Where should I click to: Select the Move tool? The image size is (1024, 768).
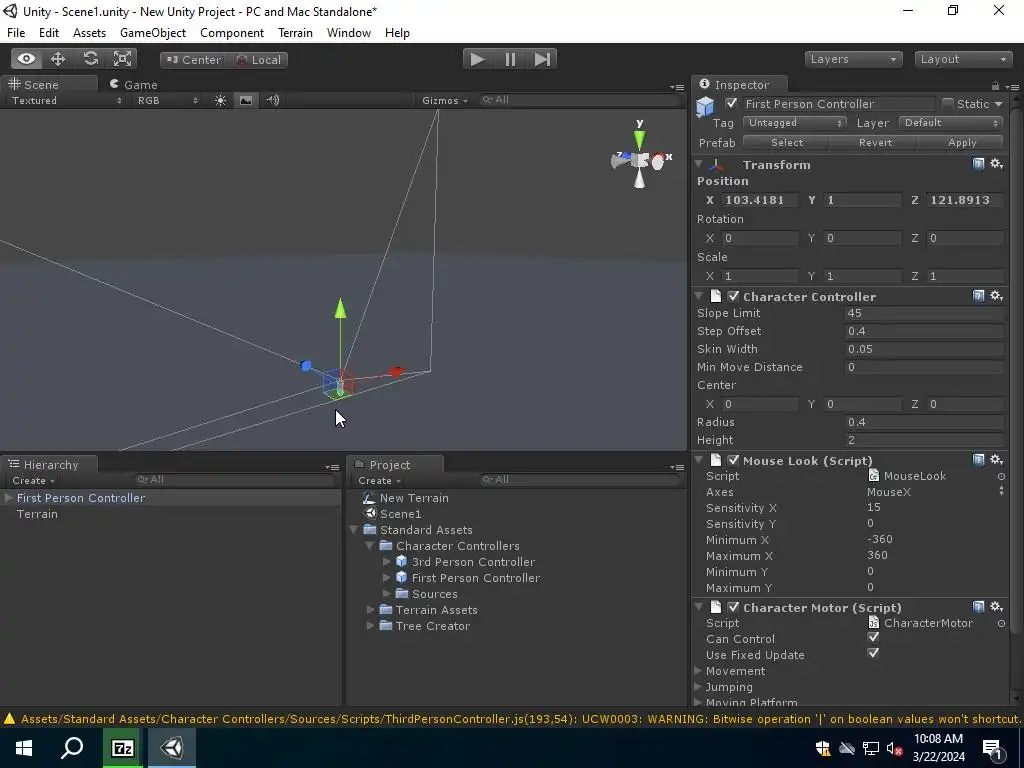[x=58, y=59]
